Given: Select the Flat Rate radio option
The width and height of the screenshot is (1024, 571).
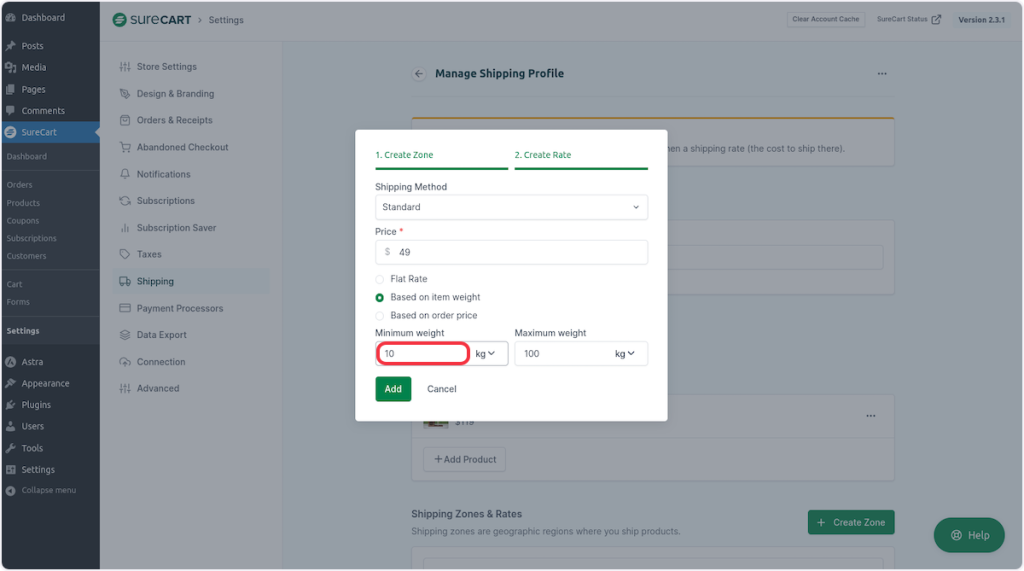Looking at the screenshot, I should (380, 279).
